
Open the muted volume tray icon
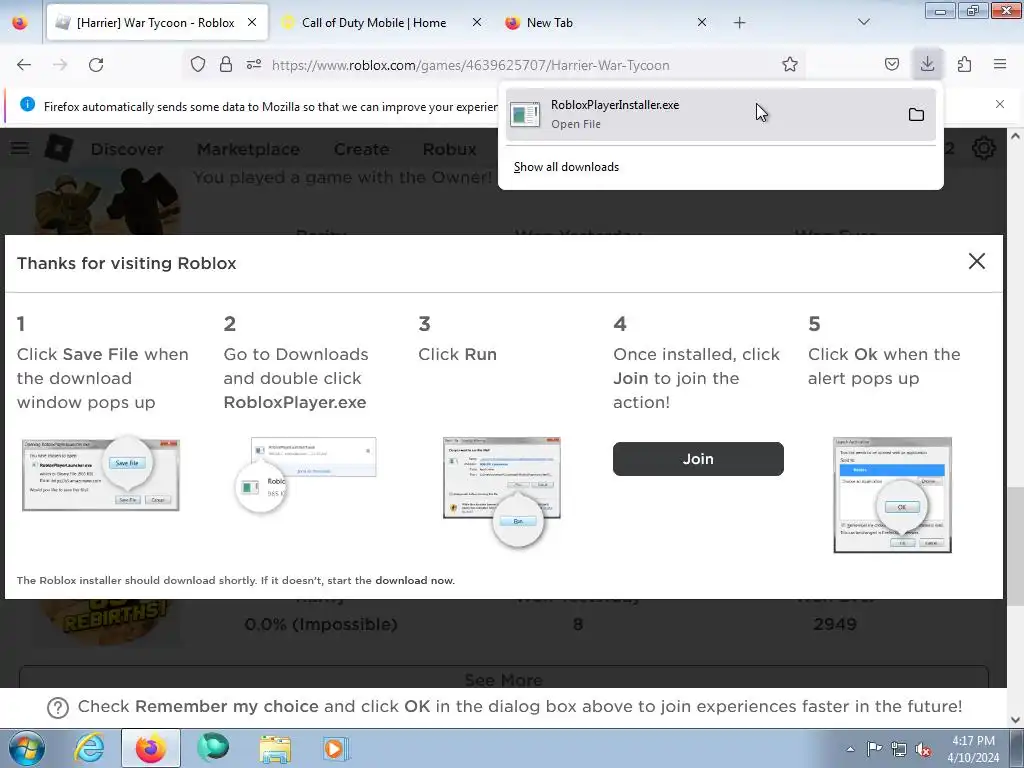923,749
